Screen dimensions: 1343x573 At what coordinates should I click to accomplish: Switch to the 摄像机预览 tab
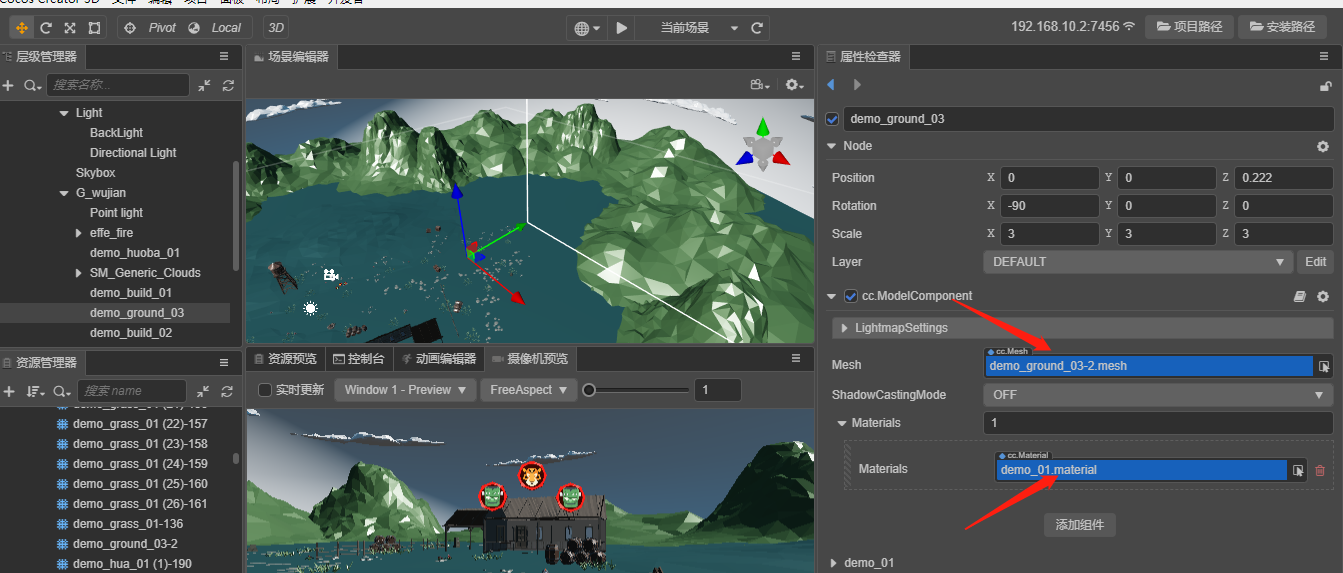[x=529, y=359]
